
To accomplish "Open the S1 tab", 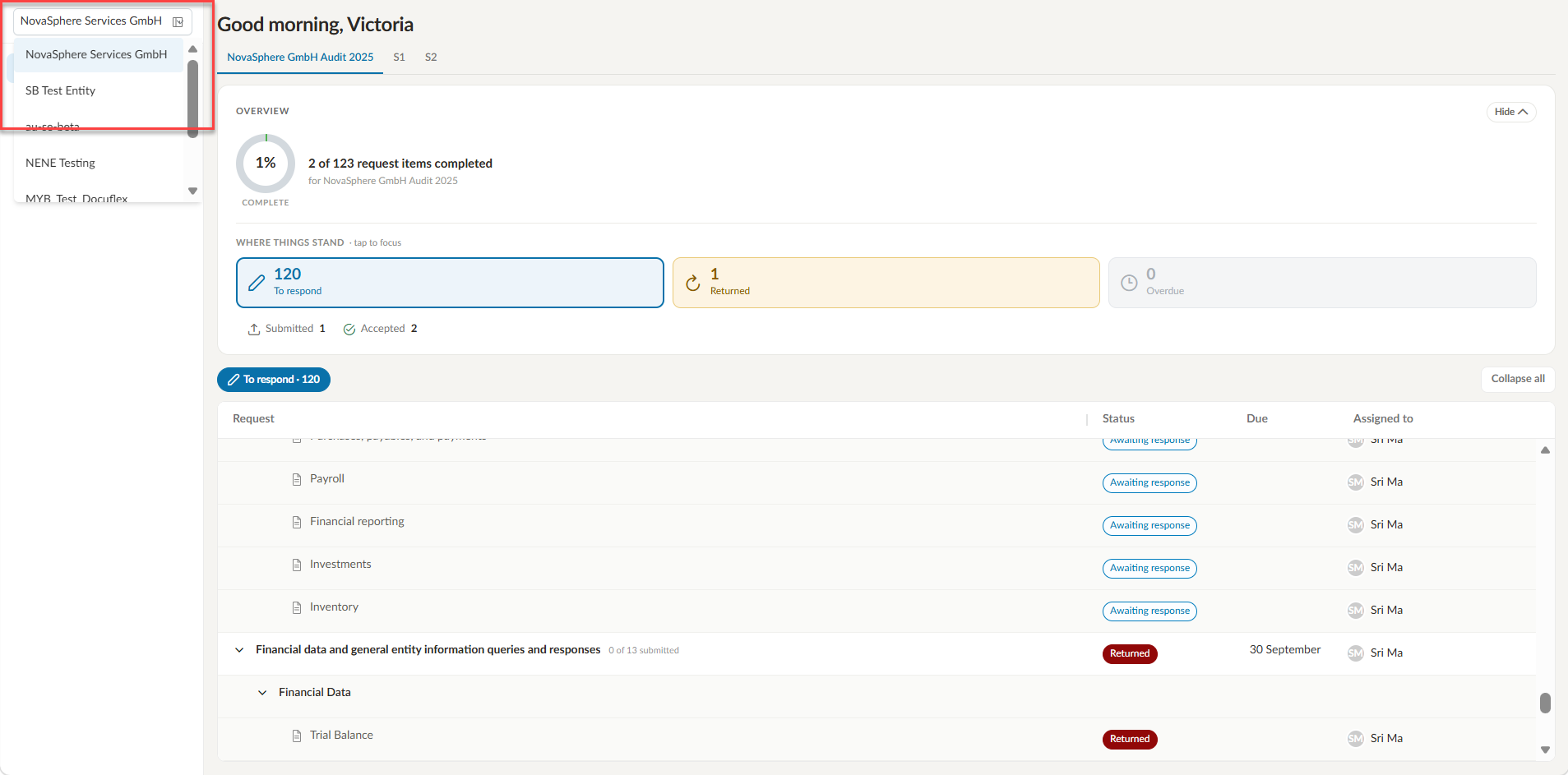I will (x=399, y=57).
